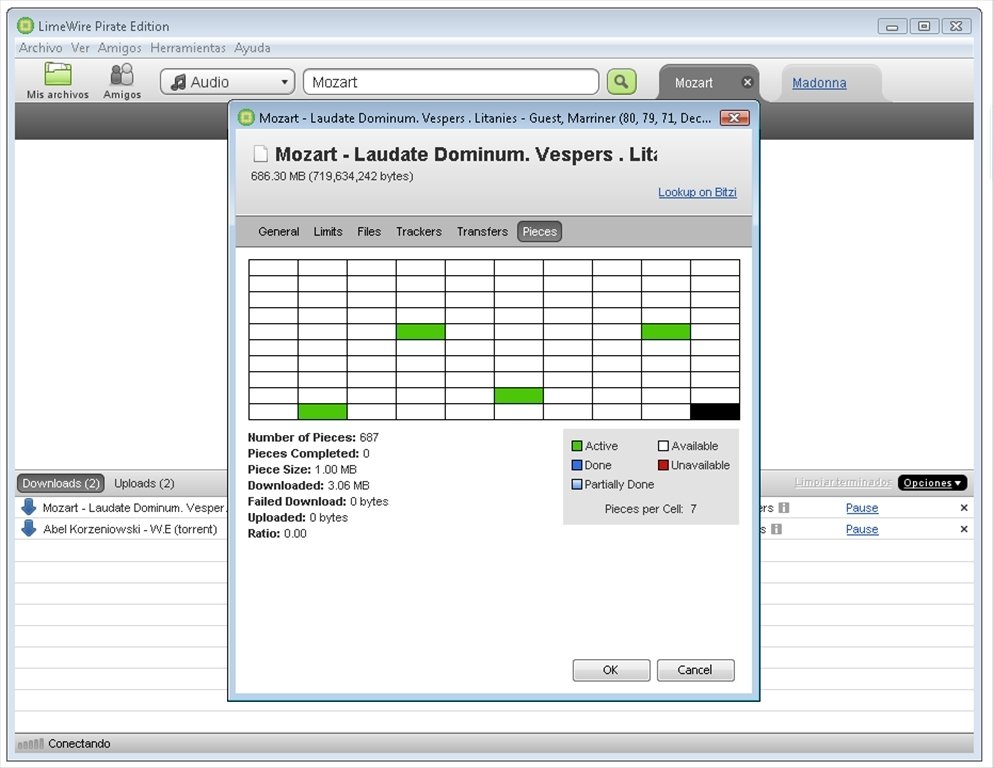Viewport: 993px width, 768px height.
Task: Show the Uploads (2) list
Action: (144, 483)
